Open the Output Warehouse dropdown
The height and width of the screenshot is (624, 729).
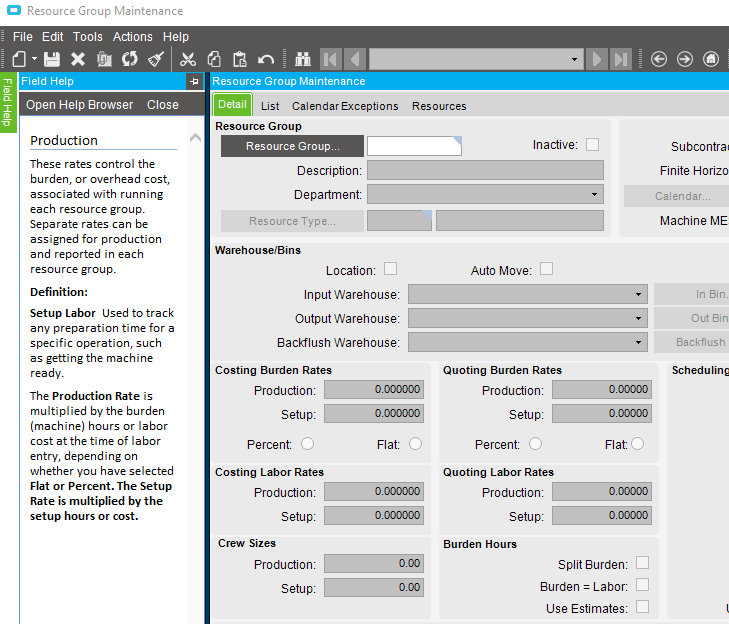[x=638, y=319]
